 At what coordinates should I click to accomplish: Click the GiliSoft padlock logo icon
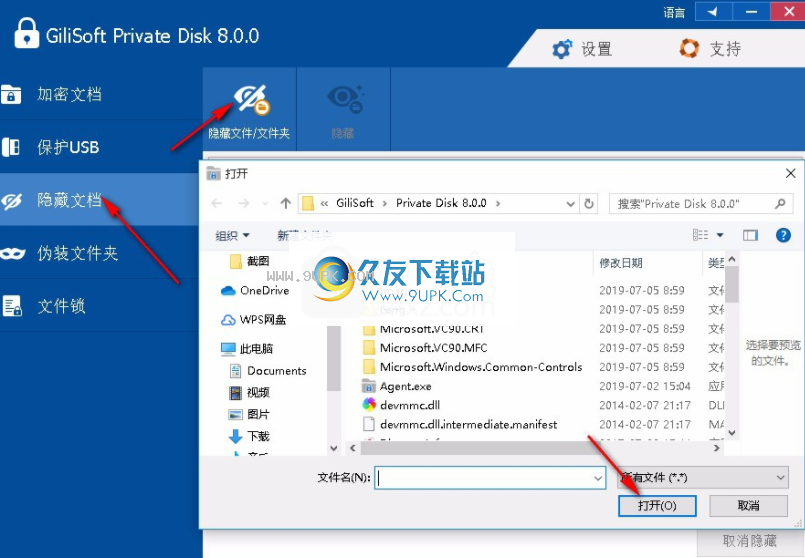tap(27, 34)
